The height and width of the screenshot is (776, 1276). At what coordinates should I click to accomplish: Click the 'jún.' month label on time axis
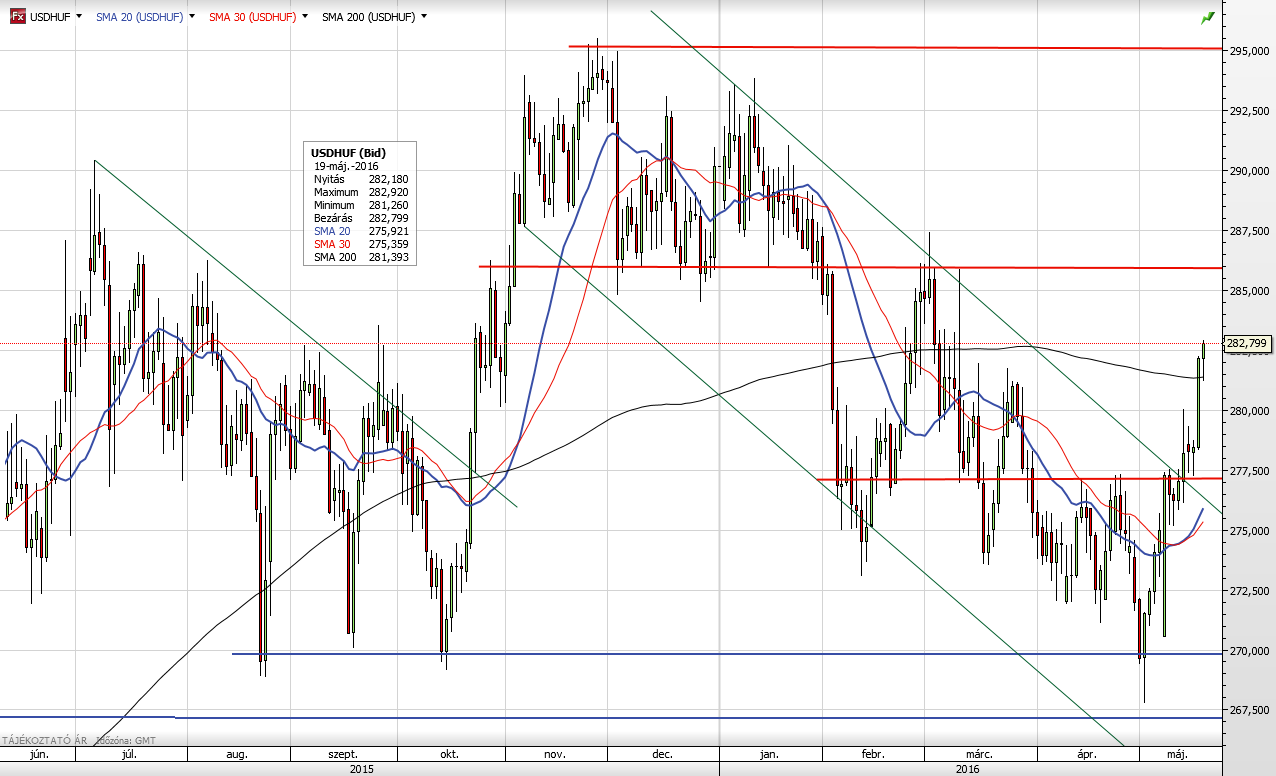(40, 754)
